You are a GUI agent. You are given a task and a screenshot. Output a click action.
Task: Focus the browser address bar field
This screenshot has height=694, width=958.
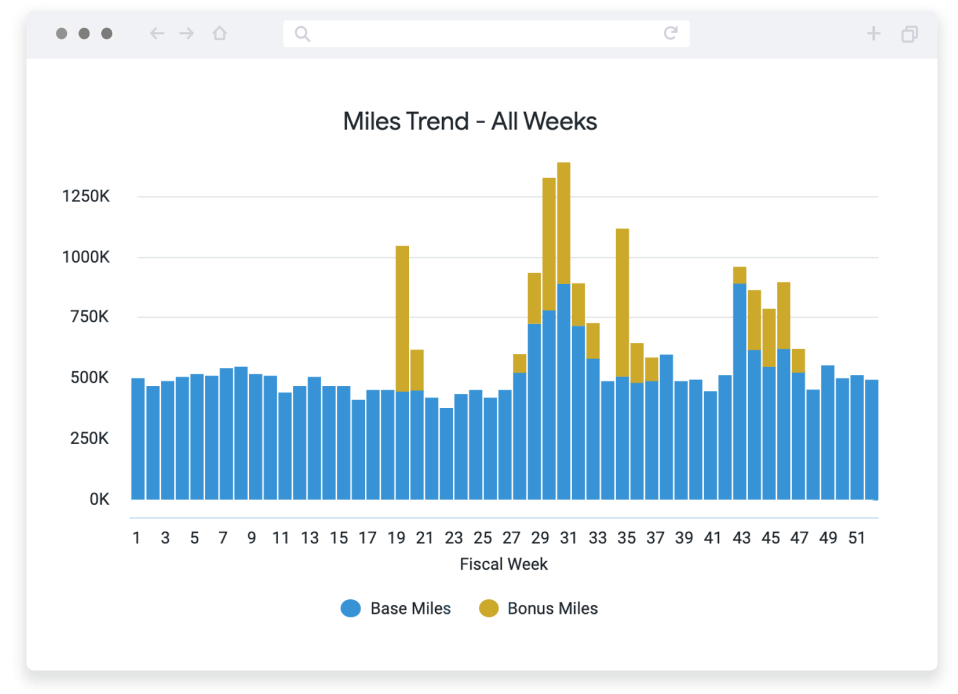[x=486, y=34]
